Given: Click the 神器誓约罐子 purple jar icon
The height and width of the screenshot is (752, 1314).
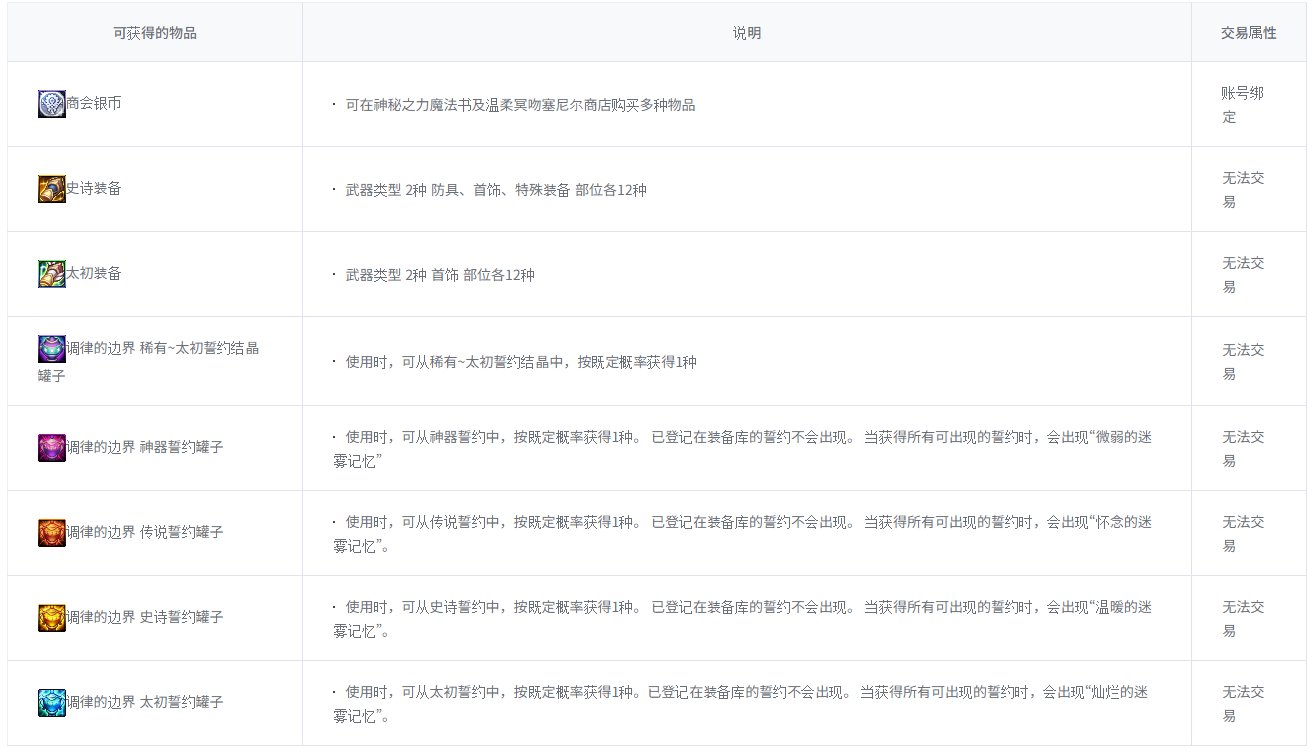Looking at the screenshot, I should click(51, 447).
